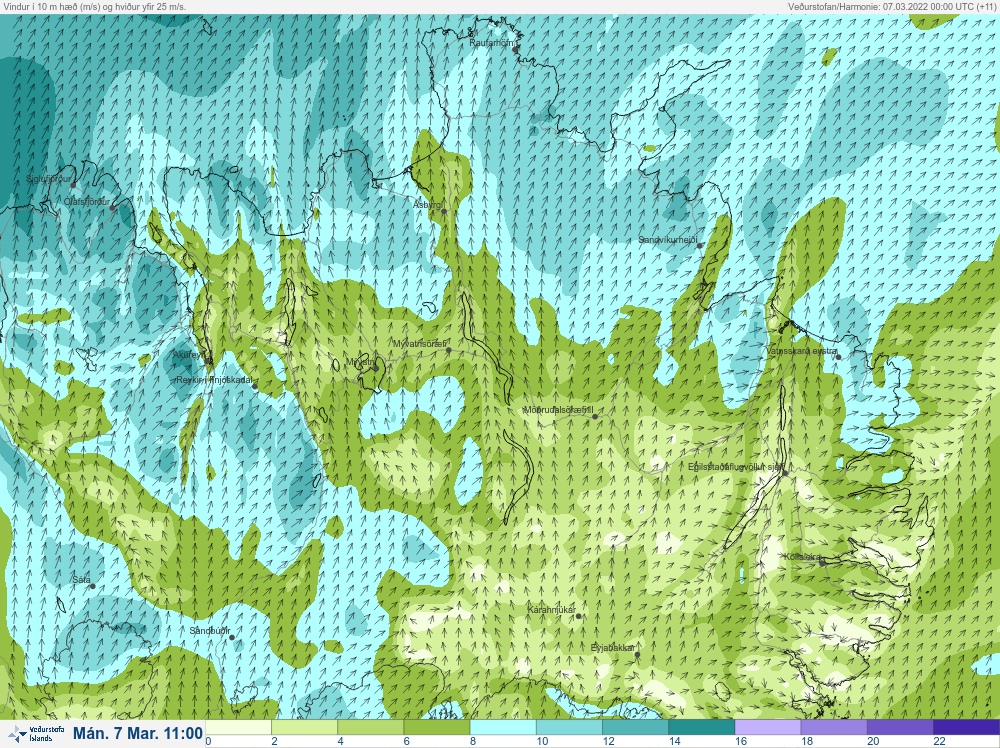Click the 'Mán. 7 Mar. 11:00' date label
Screen dimensions: 1000x748
click(x=138, y=733)
